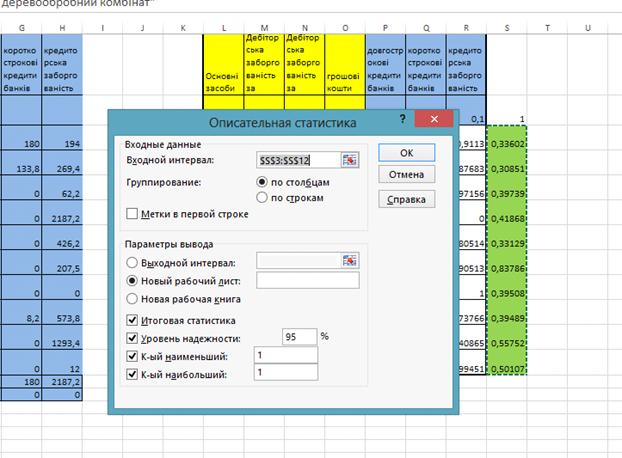Click the Выходной интервал text field
622x458 pixels.
[x=298, y=261]
